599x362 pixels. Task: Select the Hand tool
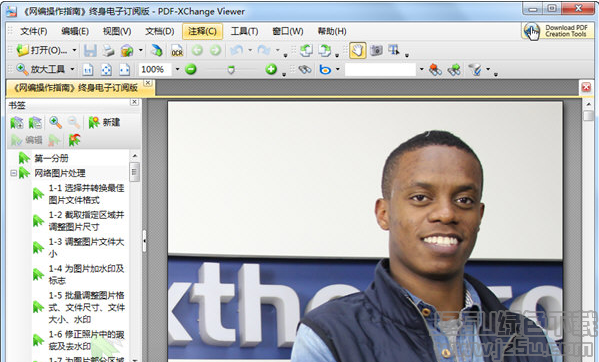pos(358,50)
